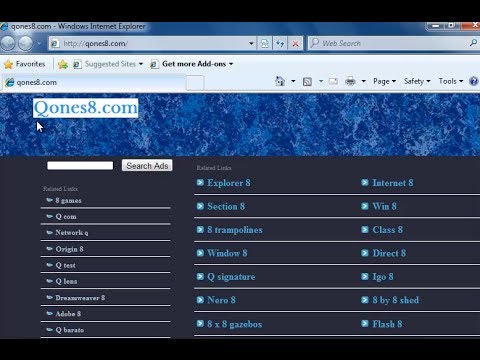Click the Qones8.com site heading
The width and height of the screenshot is (480, 360).
[85, 108]
